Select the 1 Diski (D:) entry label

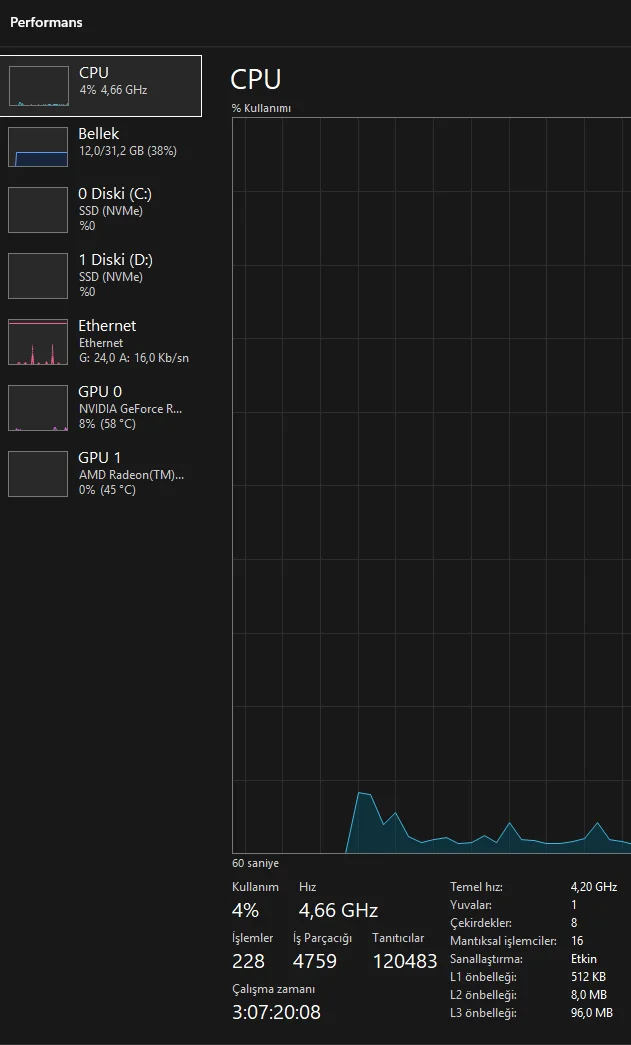[115, 260]
